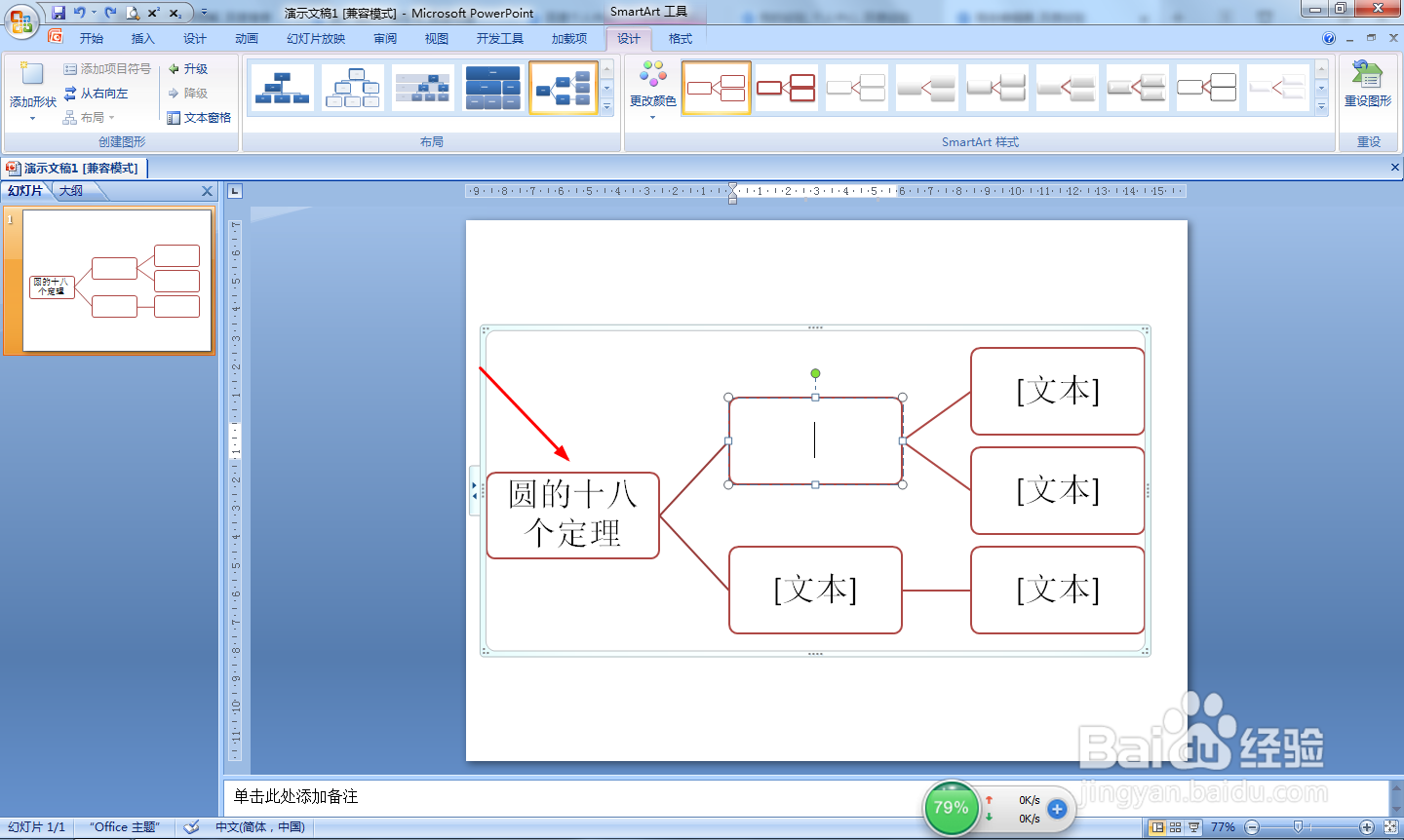1404x840 pixels.
Task: Zoom in with the plus button
Action: (x=1366, y=827)
